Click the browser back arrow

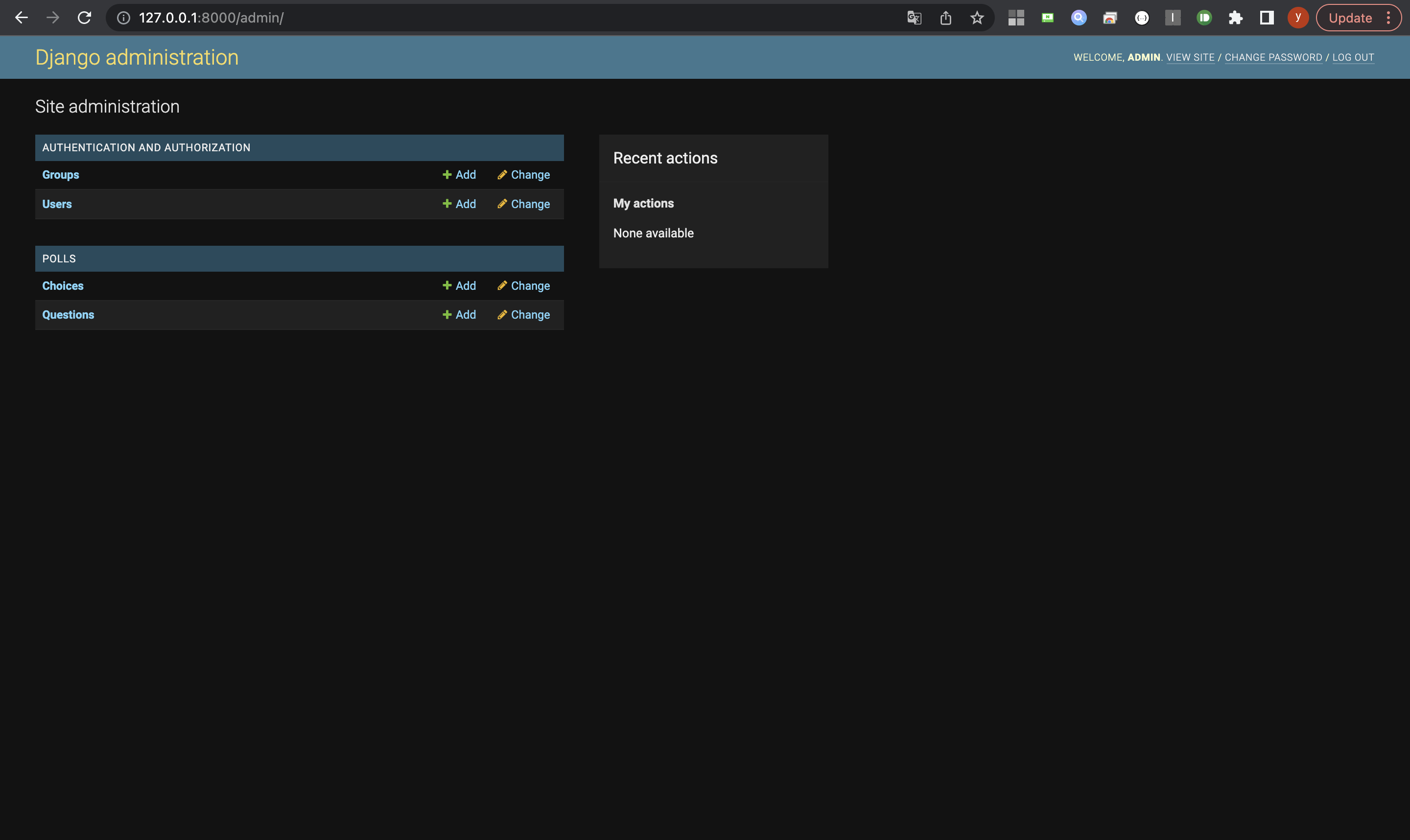coord(22,18)
